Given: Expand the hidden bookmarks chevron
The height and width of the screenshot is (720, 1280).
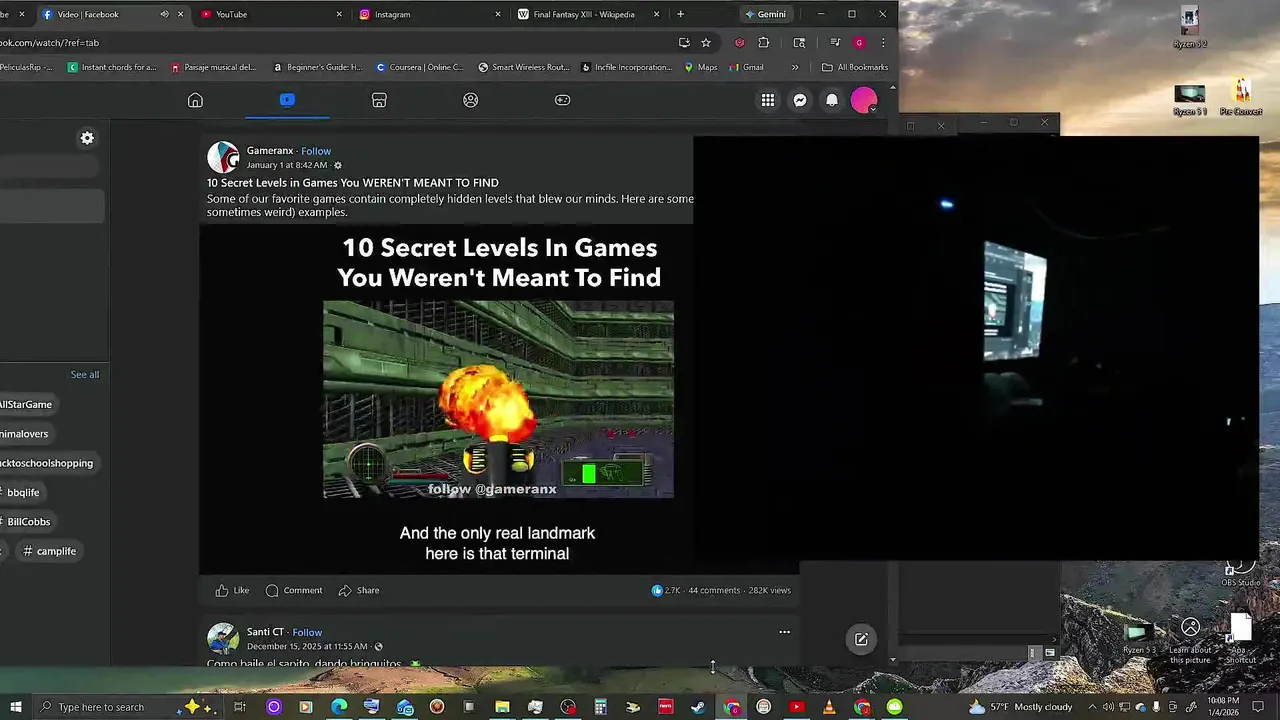Looking at the screenshot, I should pos(795,67).
